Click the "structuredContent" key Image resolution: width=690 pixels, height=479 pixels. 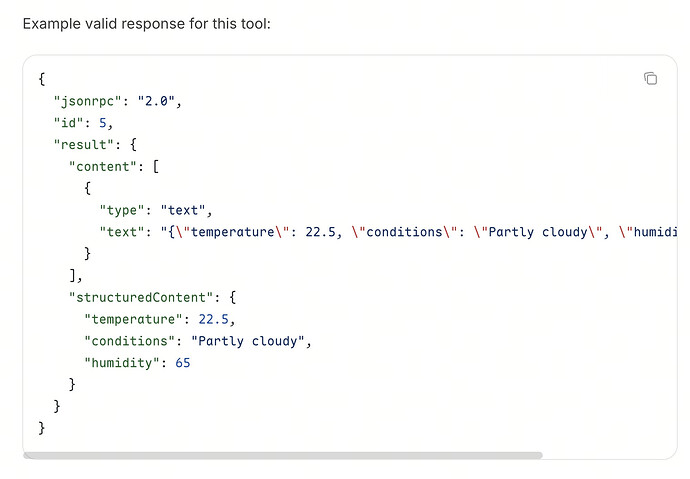click(141, 297)
